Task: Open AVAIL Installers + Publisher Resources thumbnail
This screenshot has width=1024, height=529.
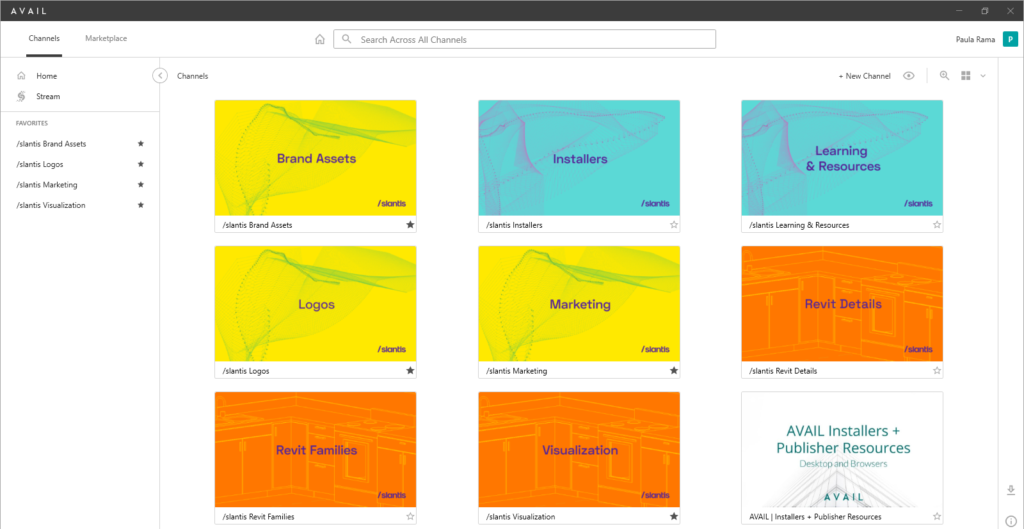Action: point(842,449)
